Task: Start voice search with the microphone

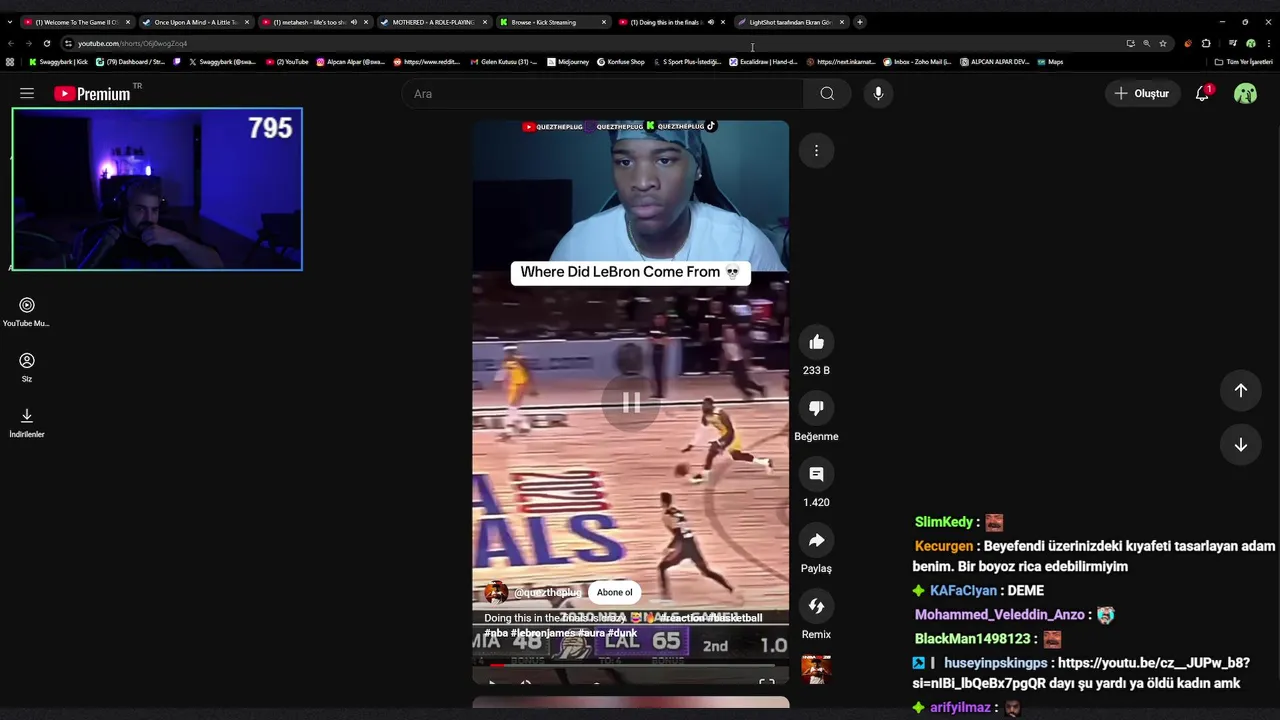Action: [878, 93]
